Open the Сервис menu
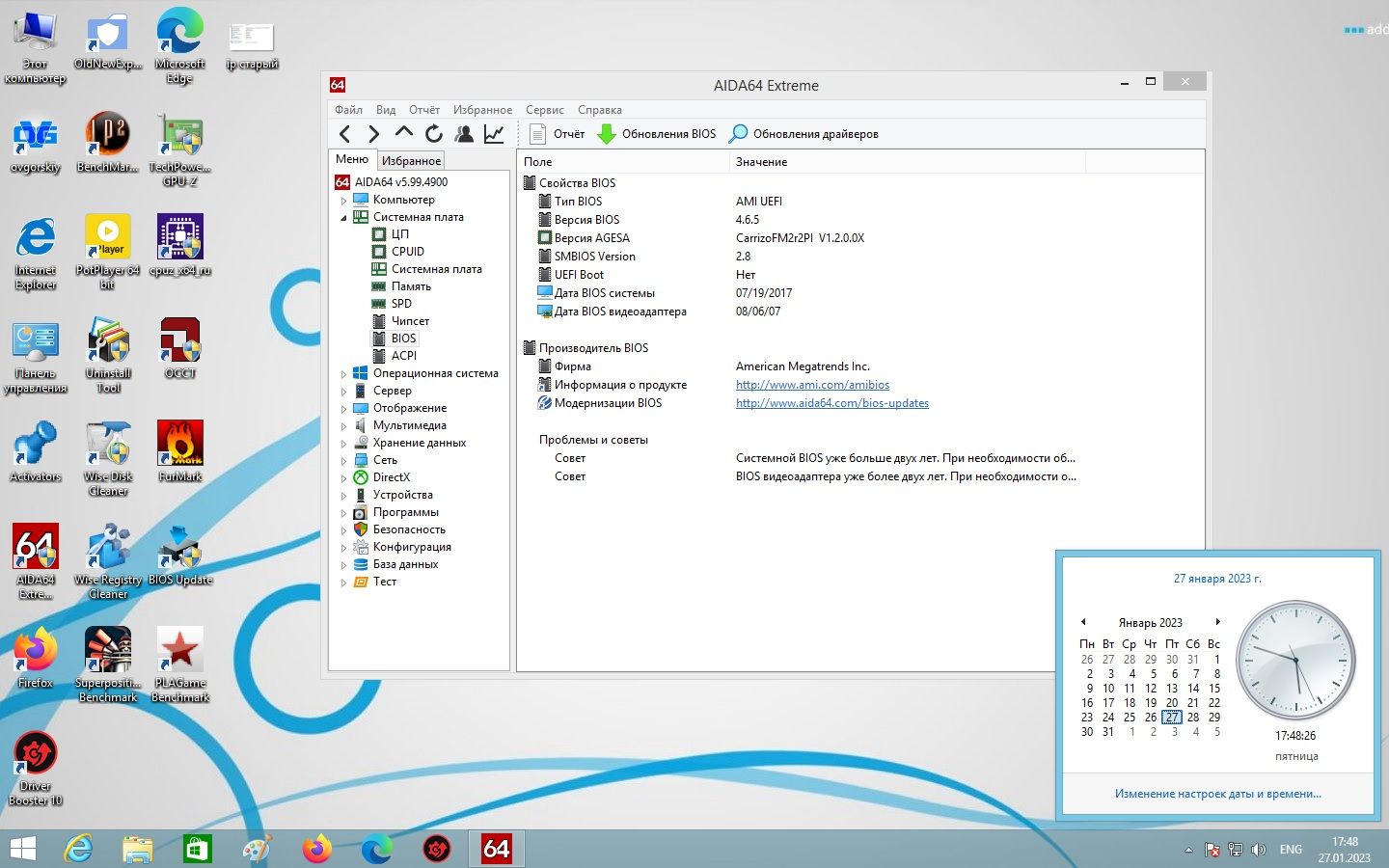The width and height of the screenshot is (1389, 868). tap(545, 110)
